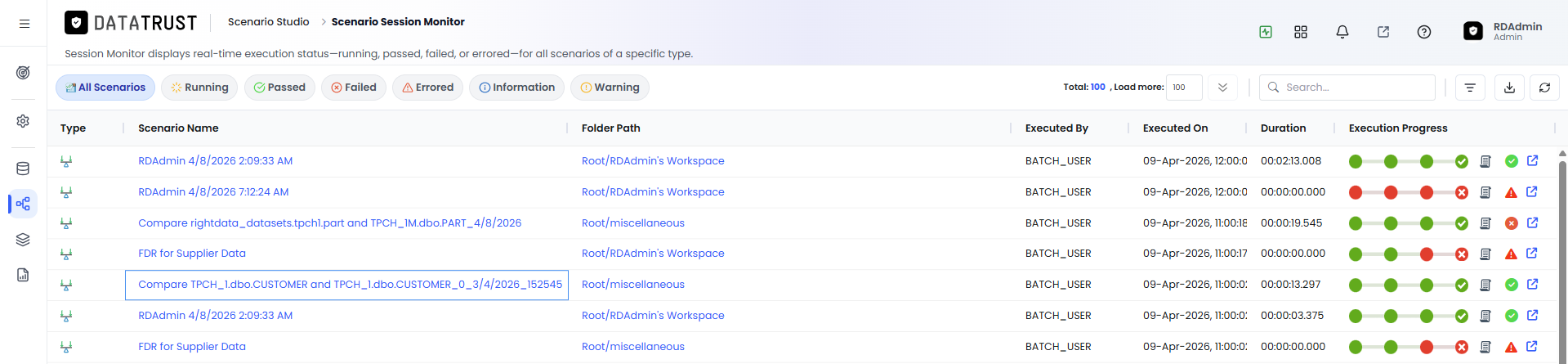
Task: Select the Passed filter chip
Action: tap(279, 88)
